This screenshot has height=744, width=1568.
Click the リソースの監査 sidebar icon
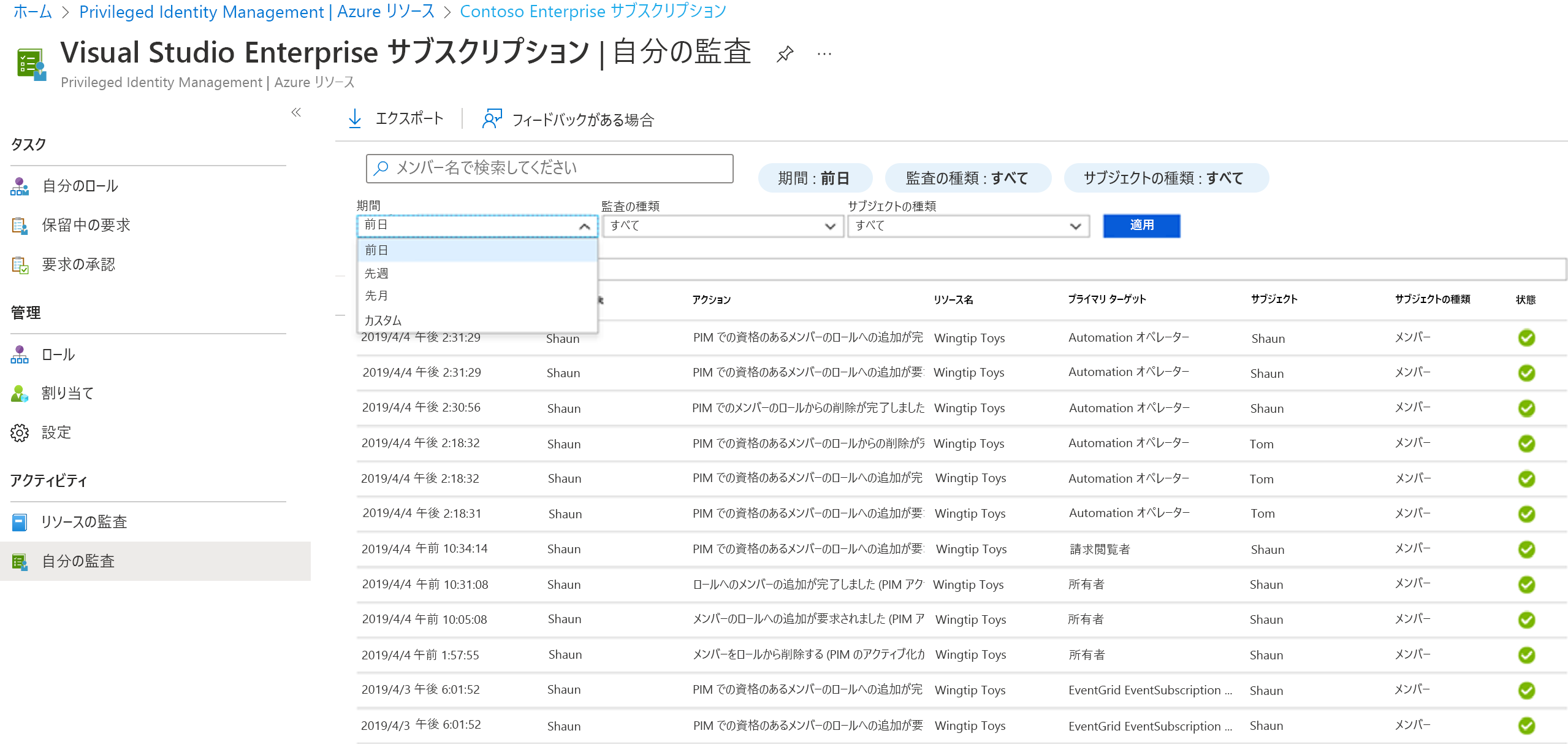pos(20,522)
